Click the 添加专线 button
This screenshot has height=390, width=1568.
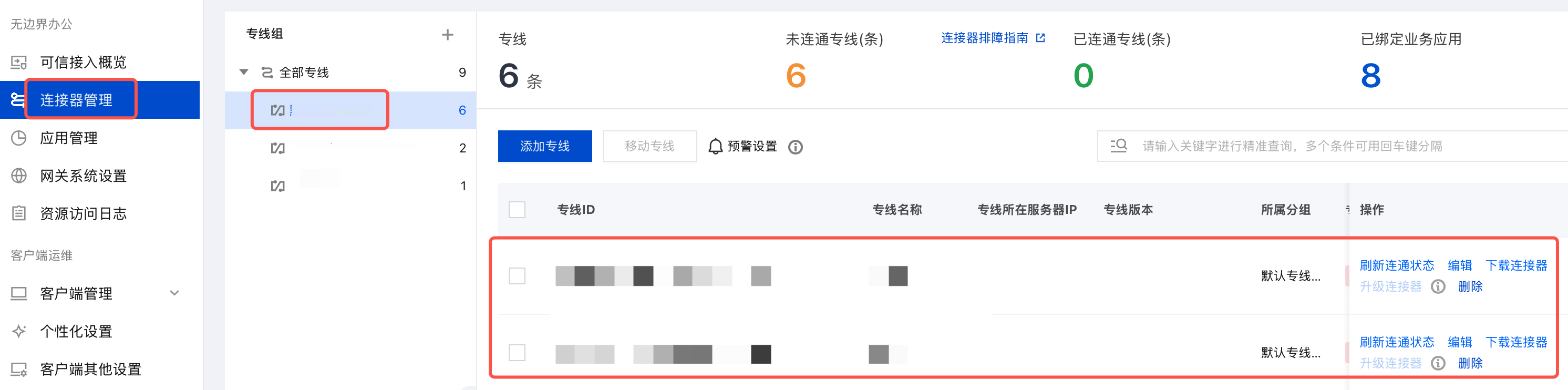(545, 146)
